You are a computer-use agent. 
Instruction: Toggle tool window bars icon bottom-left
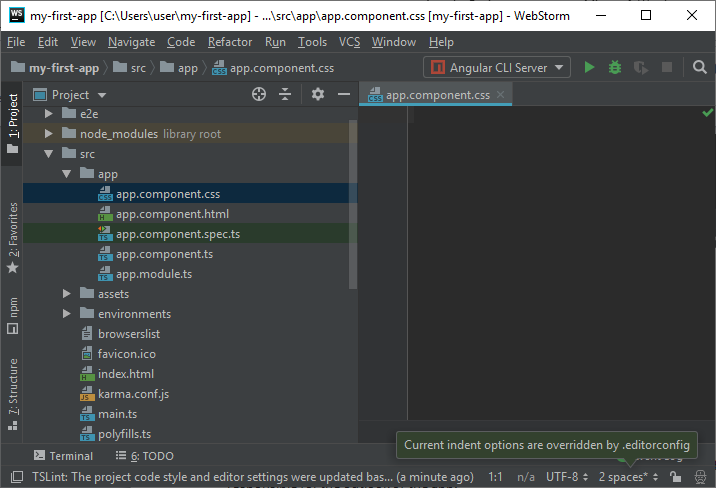[x=17, y=477]
